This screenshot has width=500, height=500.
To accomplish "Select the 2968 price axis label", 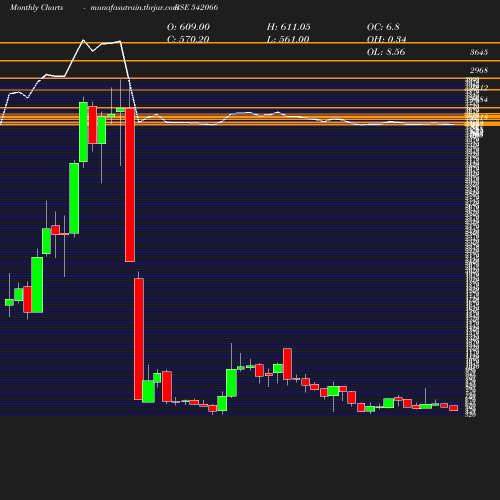I will [x=479, y=70].
